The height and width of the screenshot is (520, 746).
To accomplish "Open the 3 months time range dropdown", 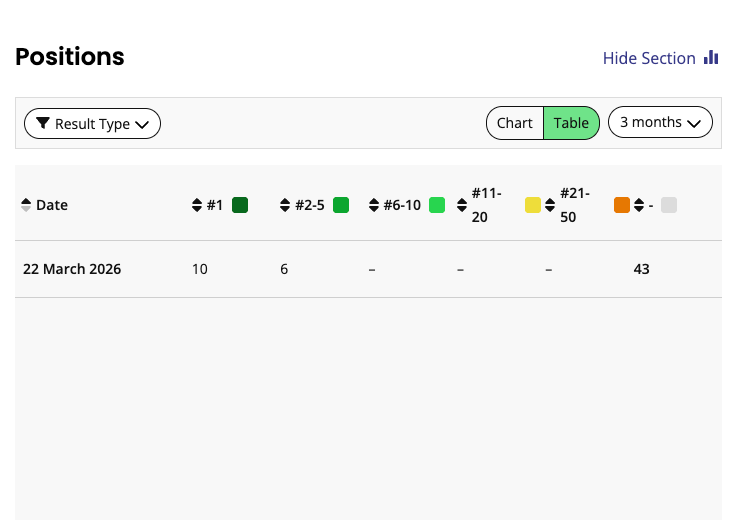I will pos(660,122).
